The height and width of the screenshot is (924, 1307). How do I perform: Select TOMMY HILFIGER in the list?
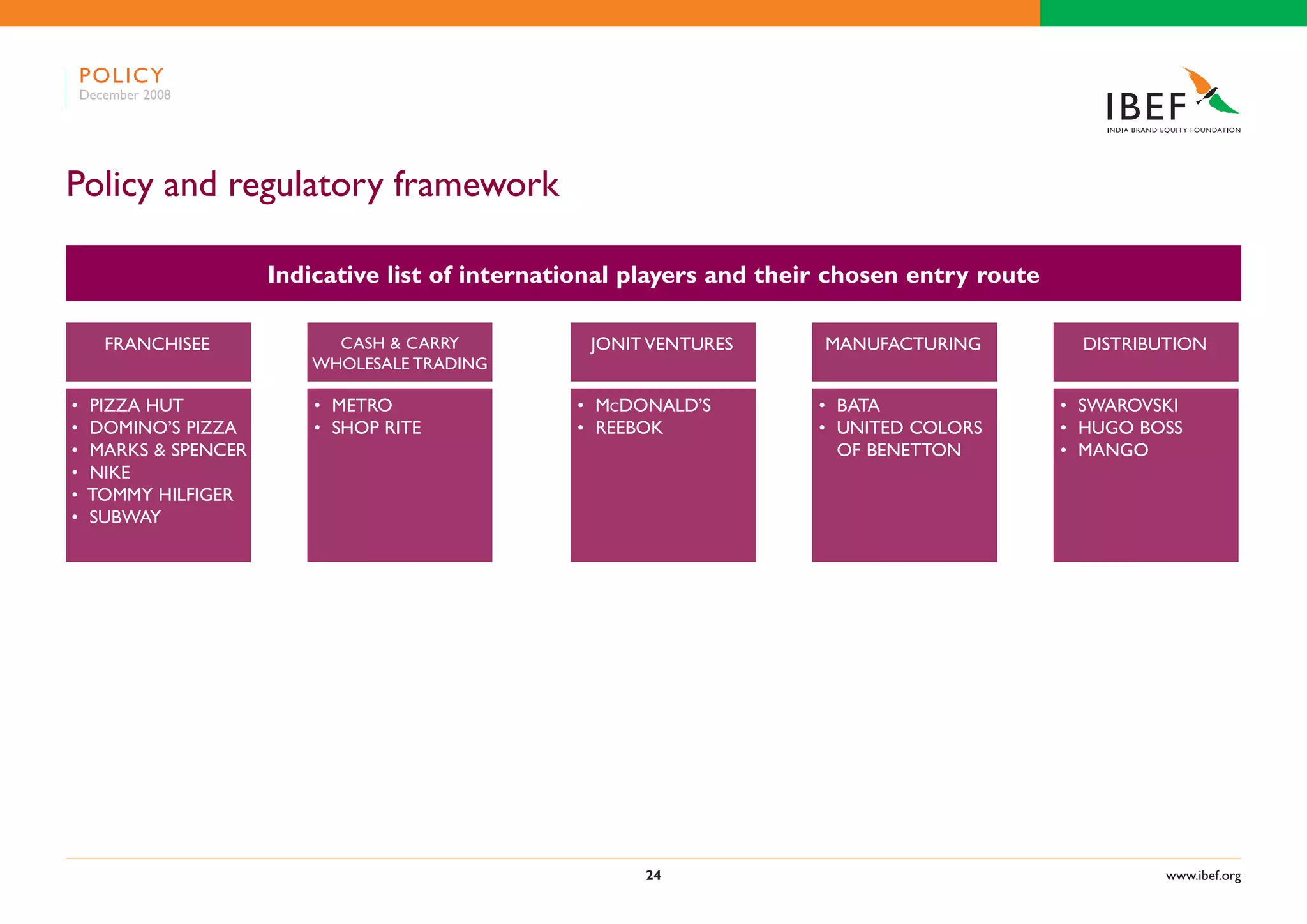coord(160,495)
